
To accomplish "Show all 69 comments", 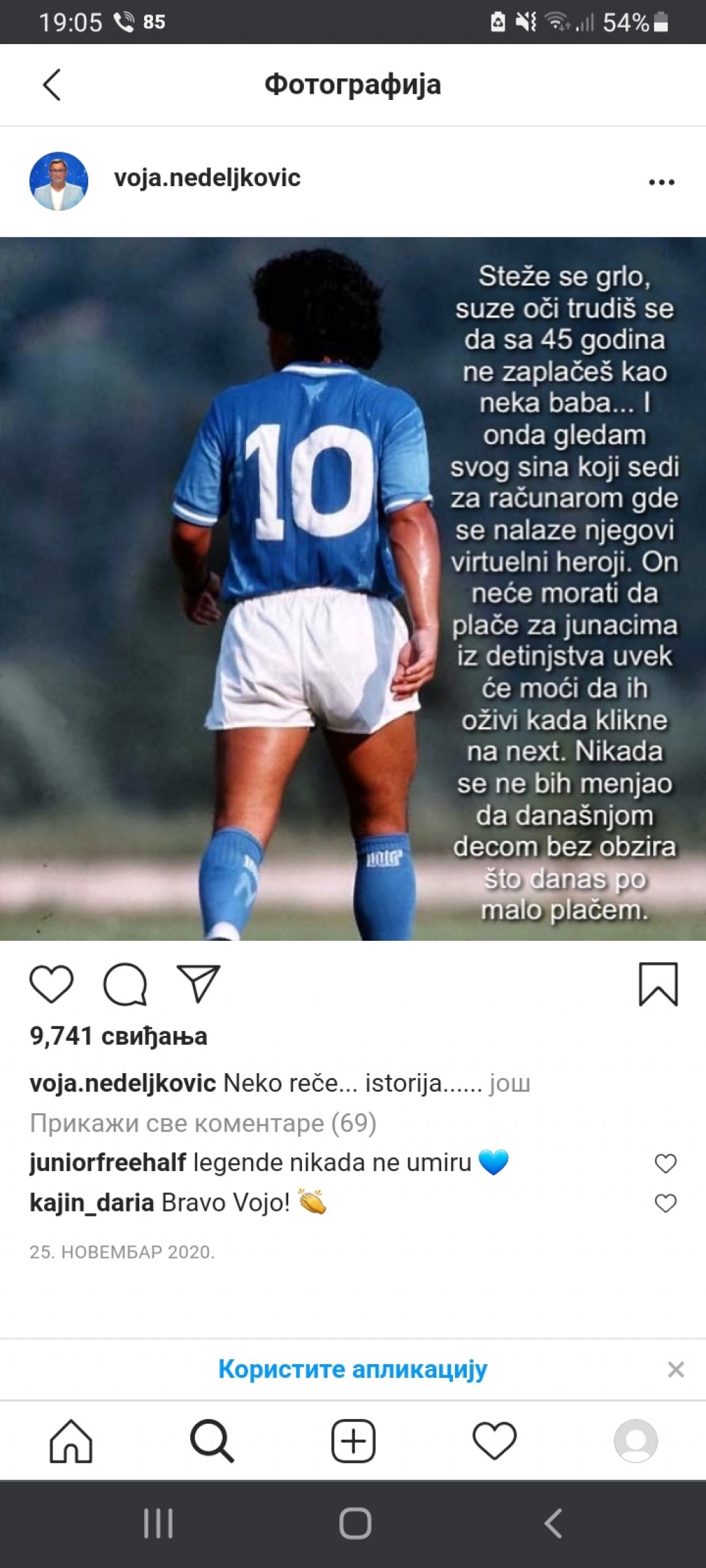I will [x=203, y=1123].
